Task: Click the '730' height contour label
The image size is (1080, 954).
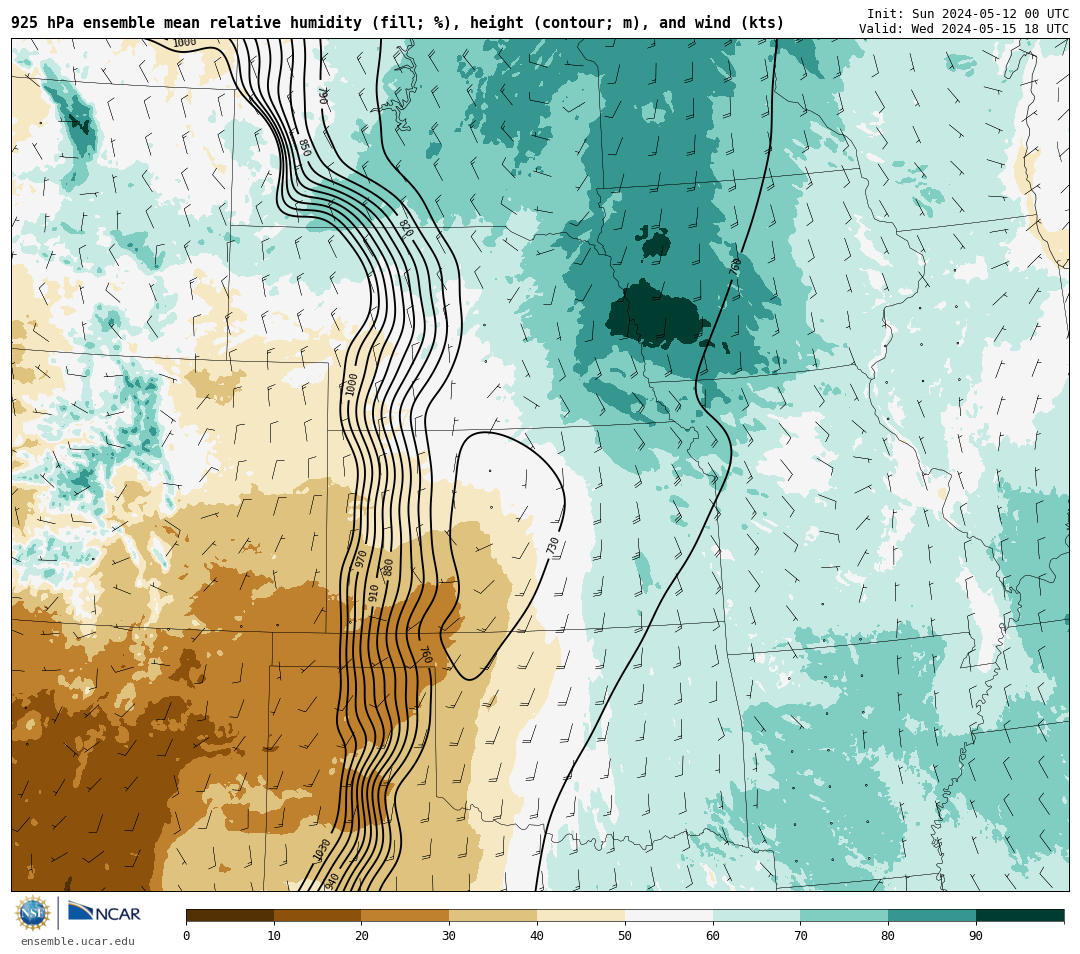Action: pos(552,546)
